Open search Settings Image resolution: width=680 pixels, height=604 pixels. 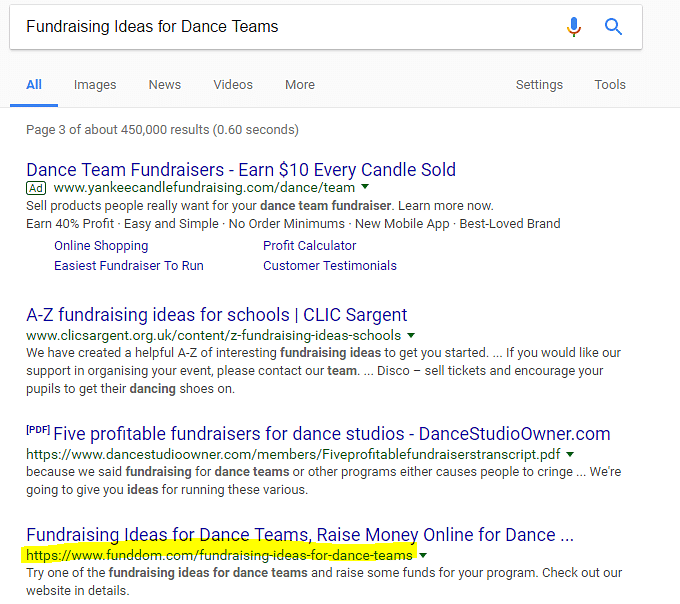539,85
